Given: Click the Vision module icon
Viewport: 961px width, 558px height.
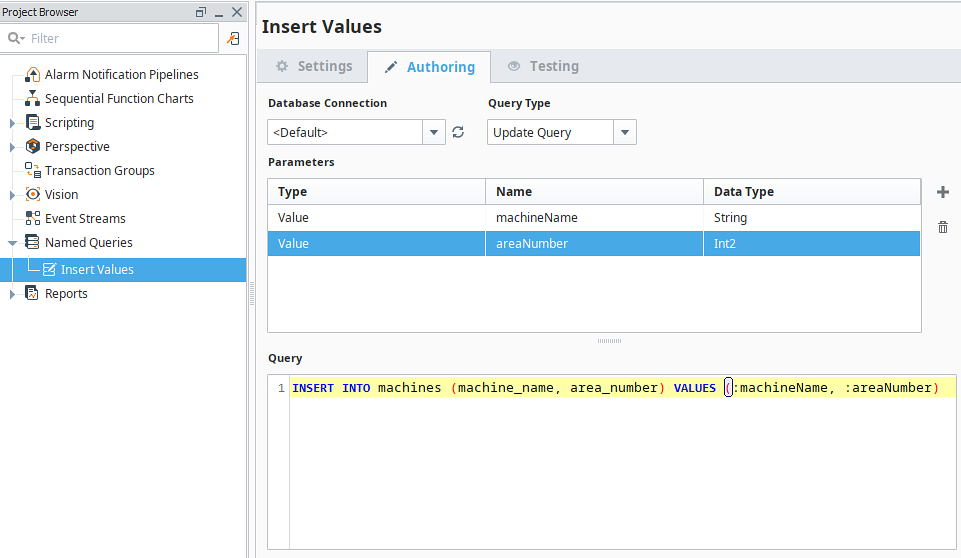Looking at the screenshot, I should (x=32, y=194).
